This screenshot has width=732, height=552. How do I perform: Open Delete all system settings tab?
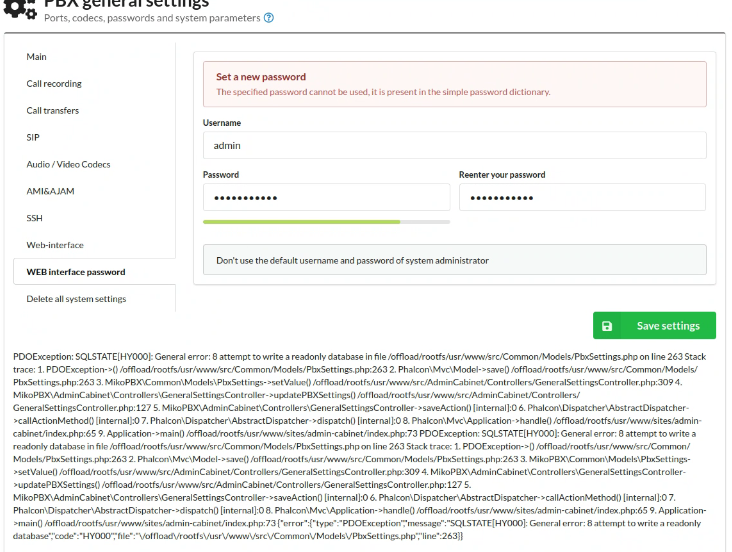76,299
